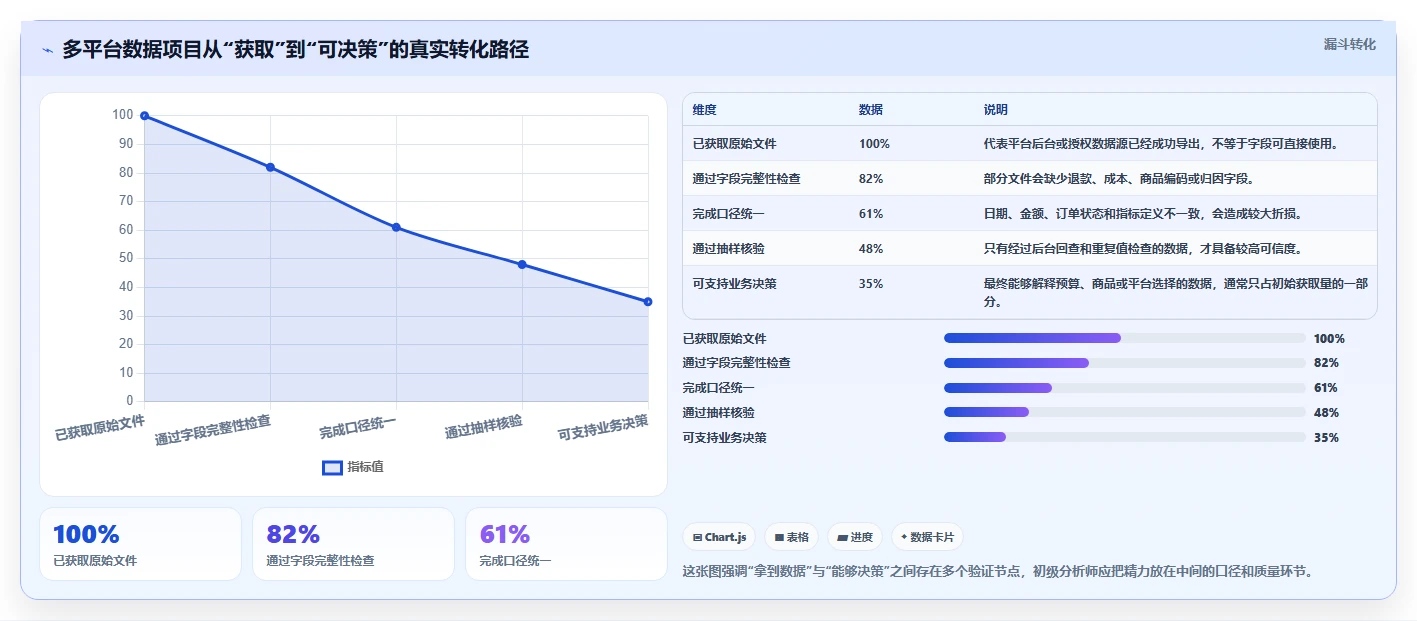The width and height of the screenshot is (1417, 621).
Task: Click the x-axis label 完成口径统一
Action: [357, 427]
